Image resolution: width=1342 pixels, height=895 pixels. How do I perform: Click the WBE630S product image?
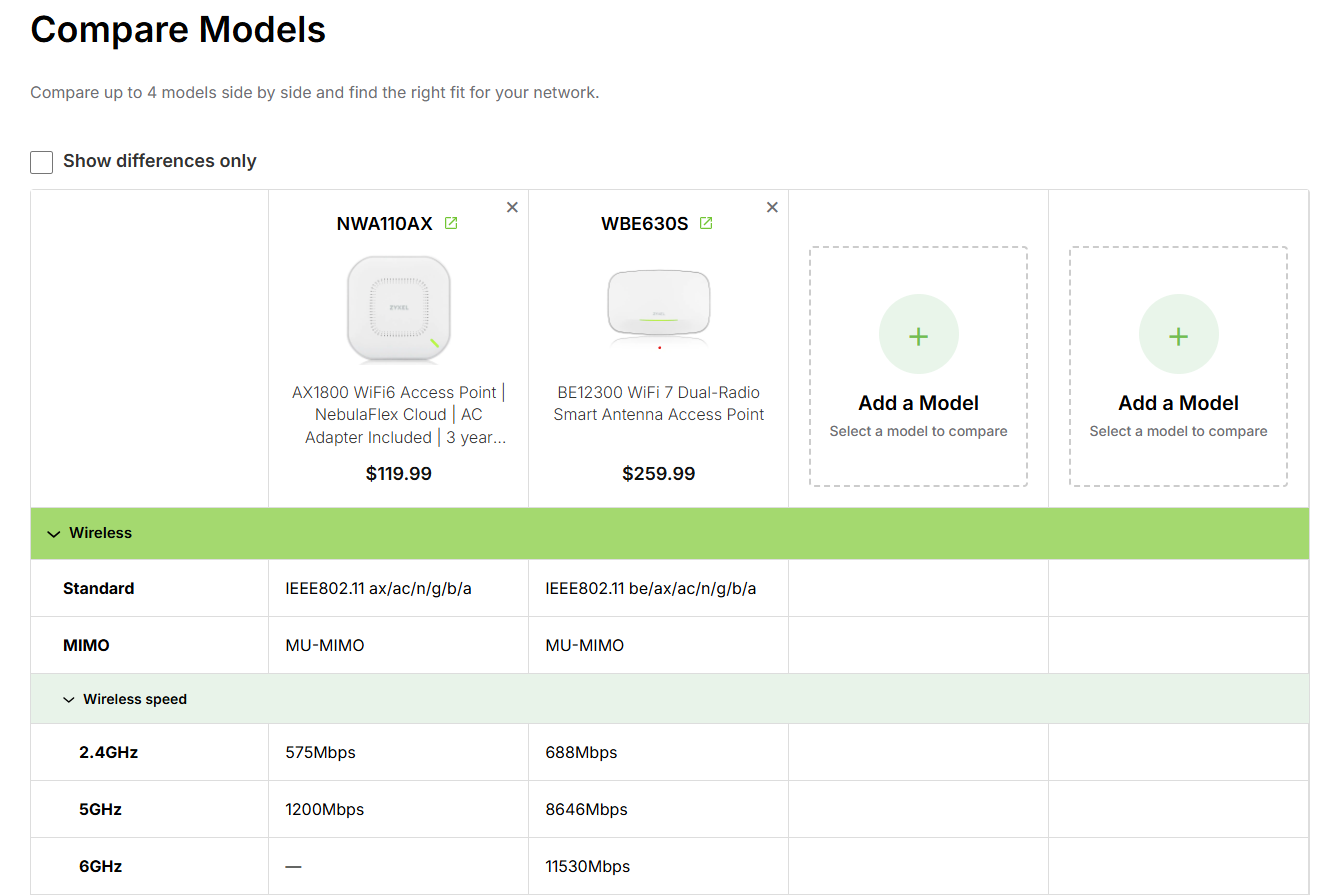click(x=659, y=308)
